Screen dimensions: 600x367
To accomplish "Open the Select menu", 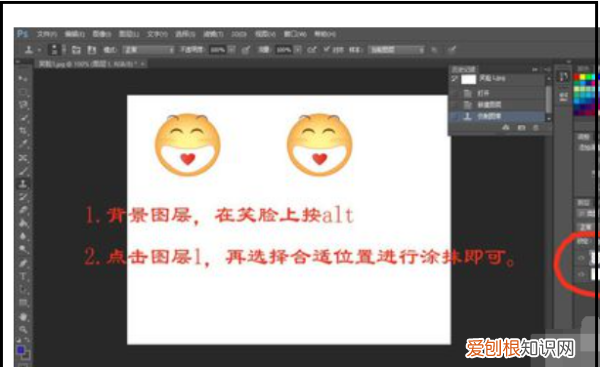I will [185, 34].
